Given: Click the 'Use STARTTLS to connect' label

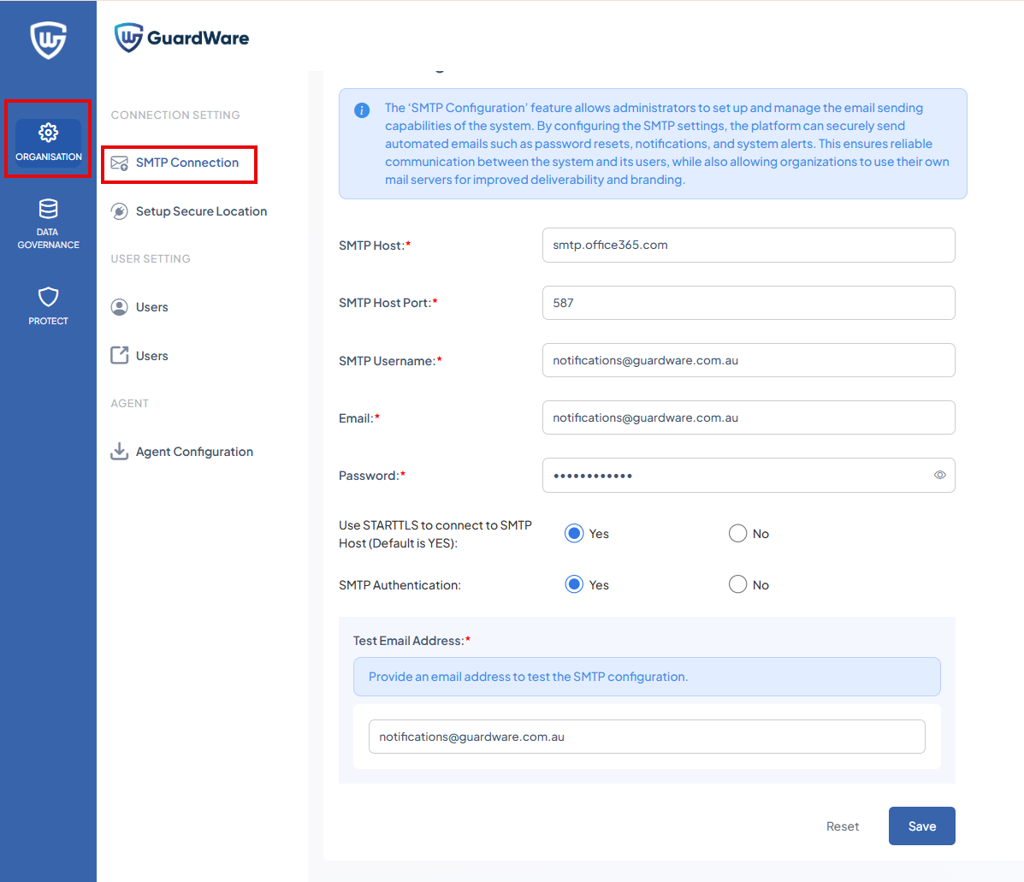Looking at the screenshot, I should click(x=436, y=534).
